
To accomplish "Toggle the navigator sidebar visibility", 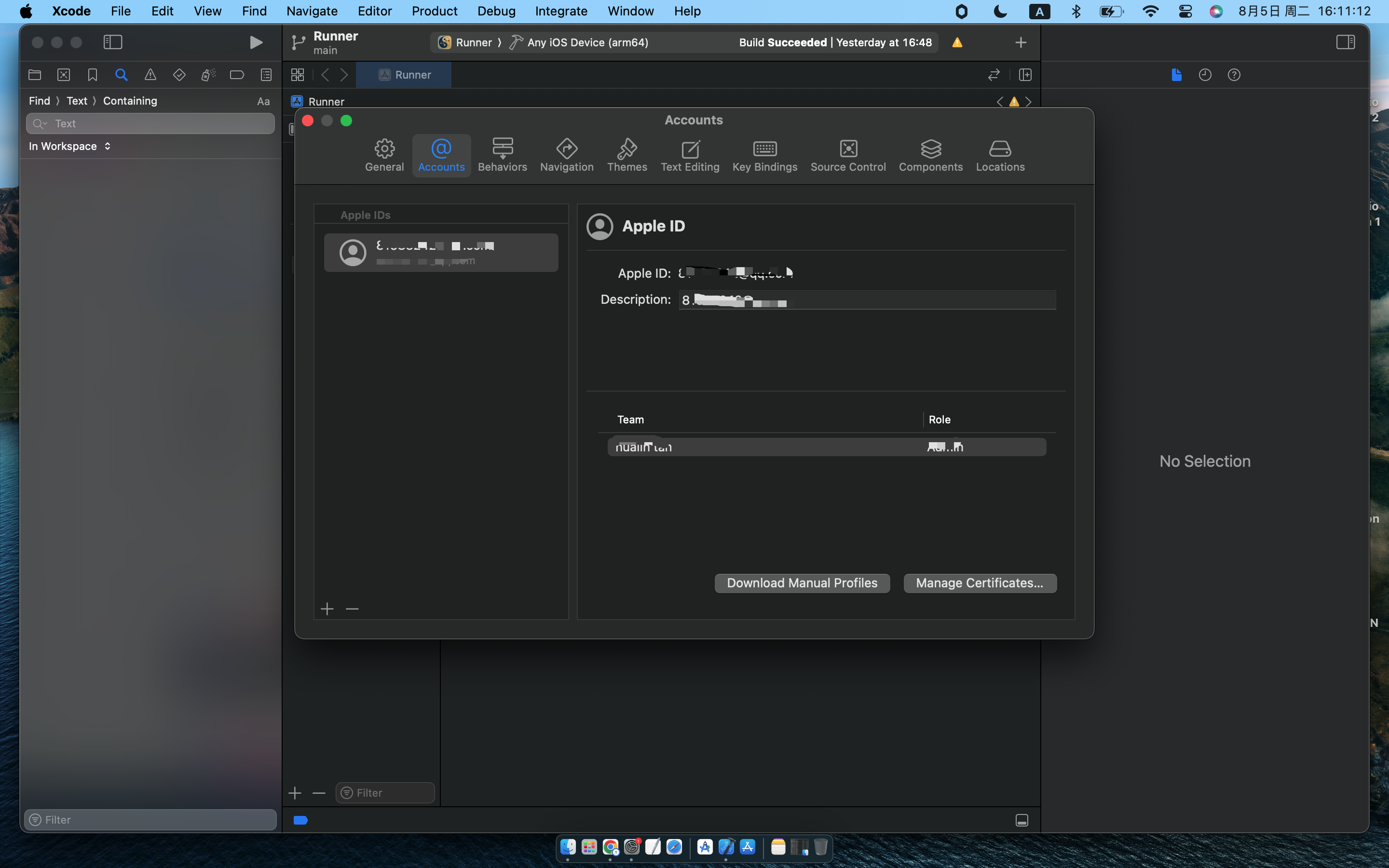I will pos(112,42).
